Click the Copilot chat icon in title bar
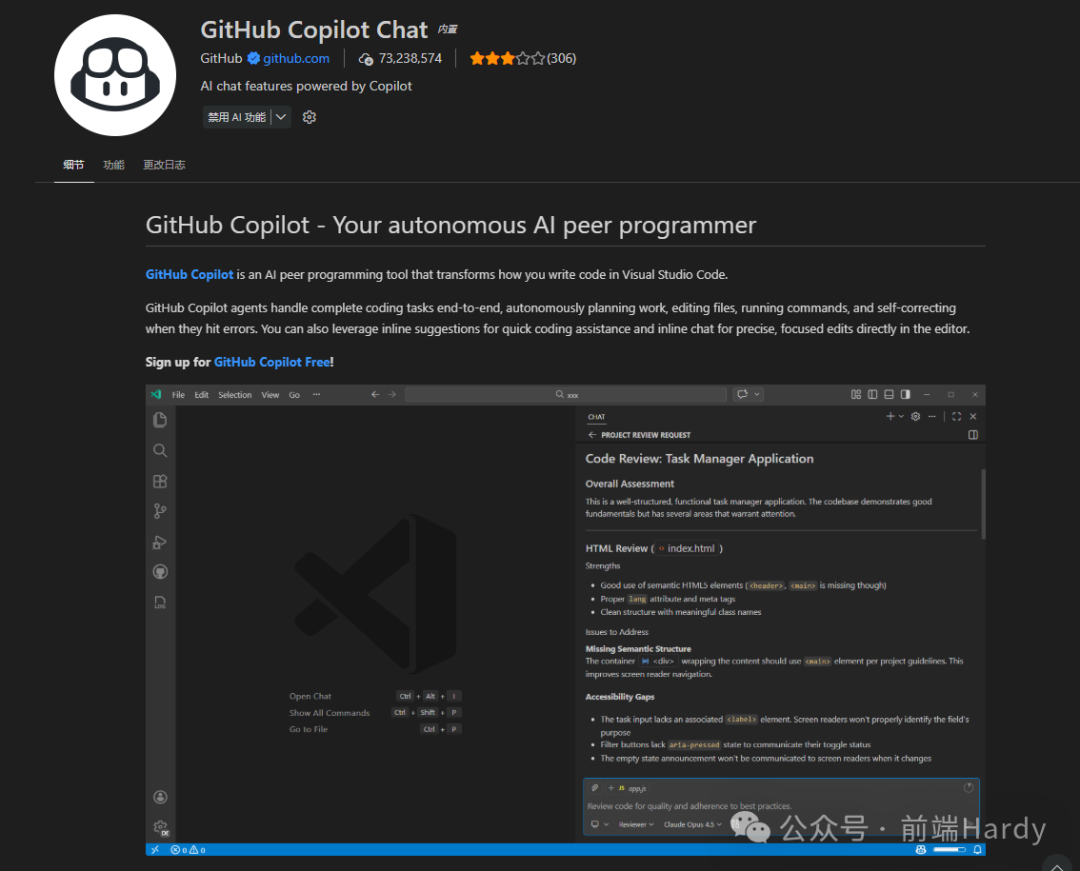The height and width of the screenshot is (871, 1080). [x=742, y=395]
